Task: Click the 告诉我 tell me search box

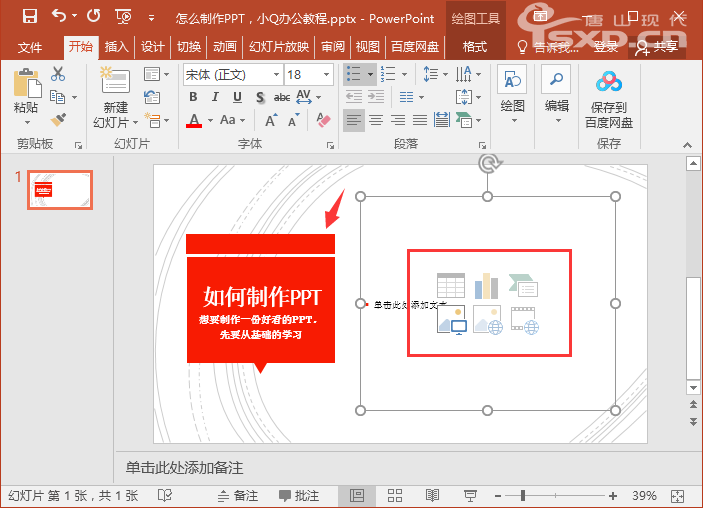Action: tap(548, 47)
